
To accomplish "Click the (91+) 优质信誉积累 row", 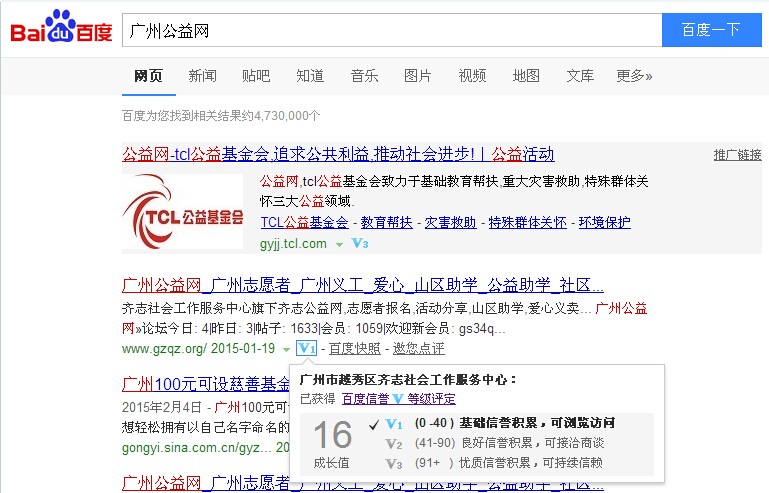I will coord(509,464).
